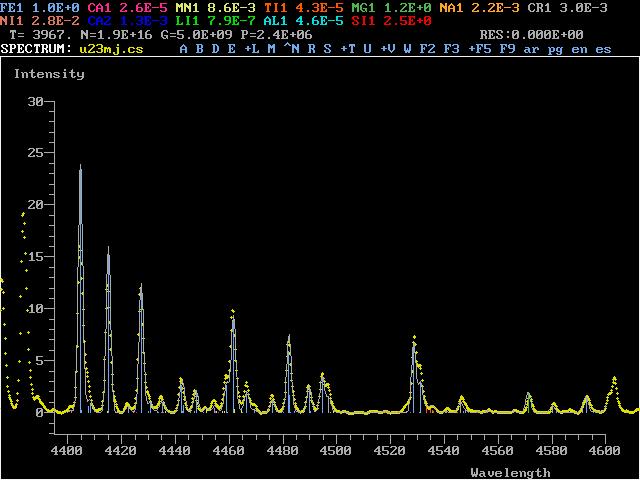Choose the M command
This screenshot has width=640, height=480.
point(272,49)
